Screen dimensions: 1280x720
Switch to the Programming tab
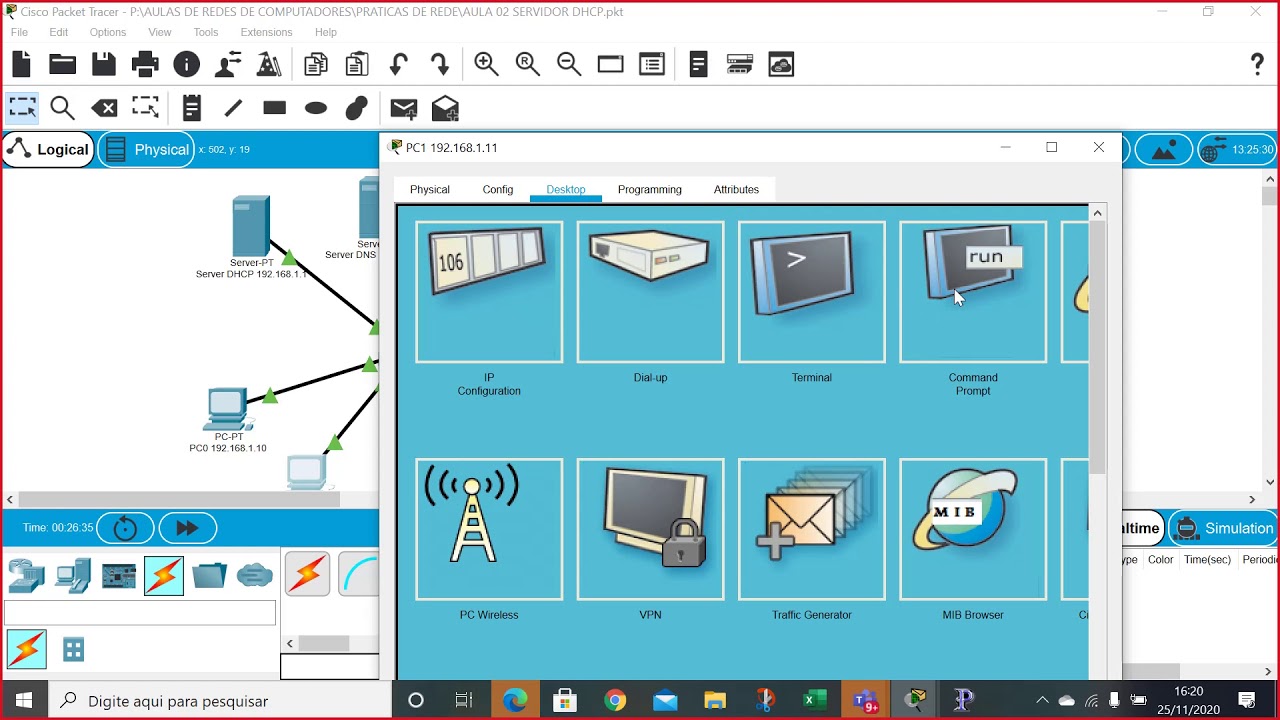click(x=650, y=189)
